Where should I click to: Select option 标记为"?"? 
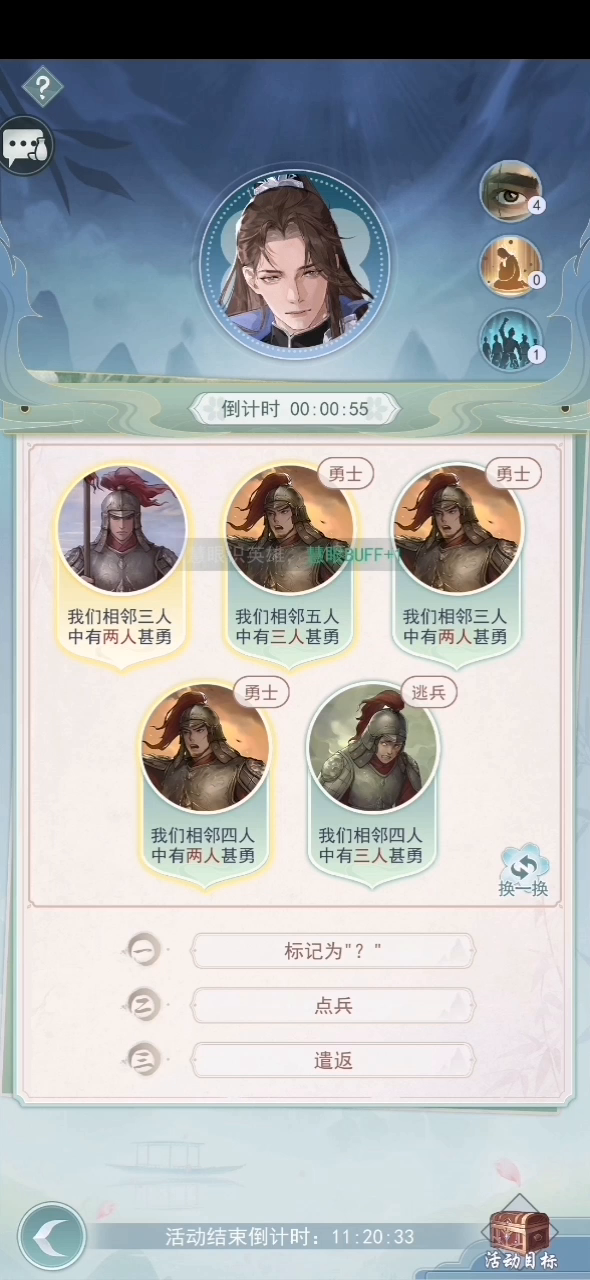[x=333, y=951]
